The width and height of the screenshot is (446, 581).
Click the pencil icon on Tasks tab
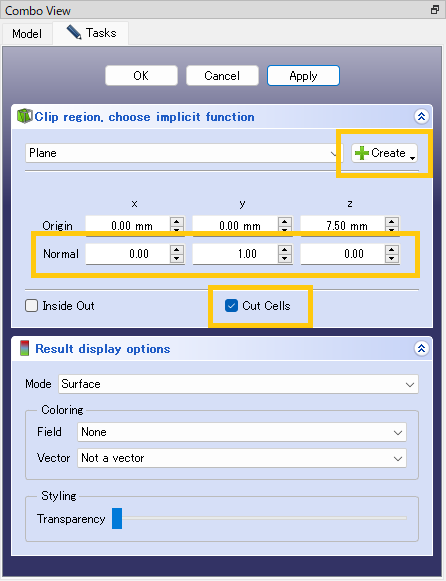(x=74, y=33)
